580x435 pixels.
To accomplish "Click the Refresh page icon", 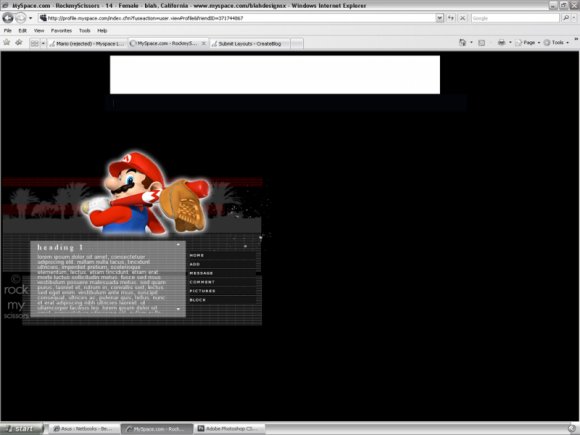I will click(x=451, y=18).
